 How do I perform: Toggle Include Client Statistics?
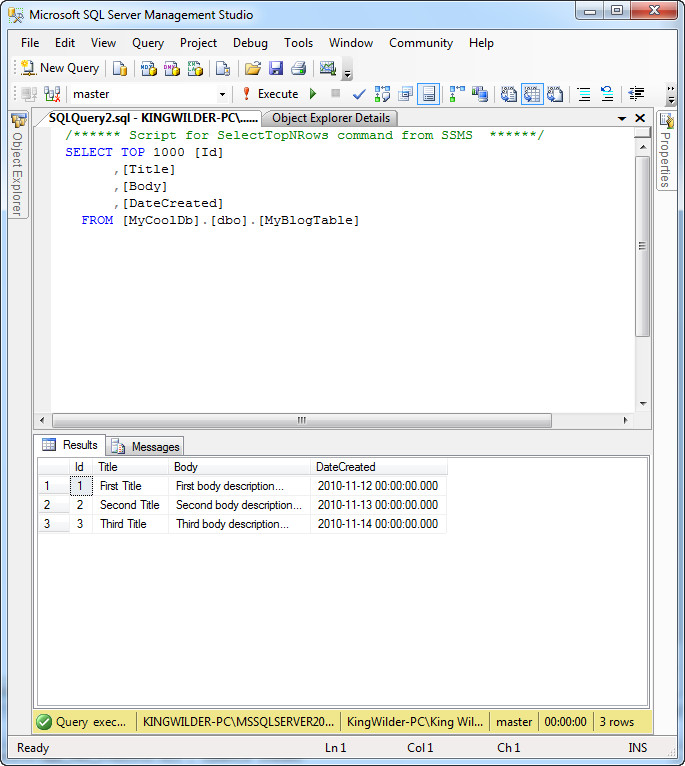pos(480,94)
